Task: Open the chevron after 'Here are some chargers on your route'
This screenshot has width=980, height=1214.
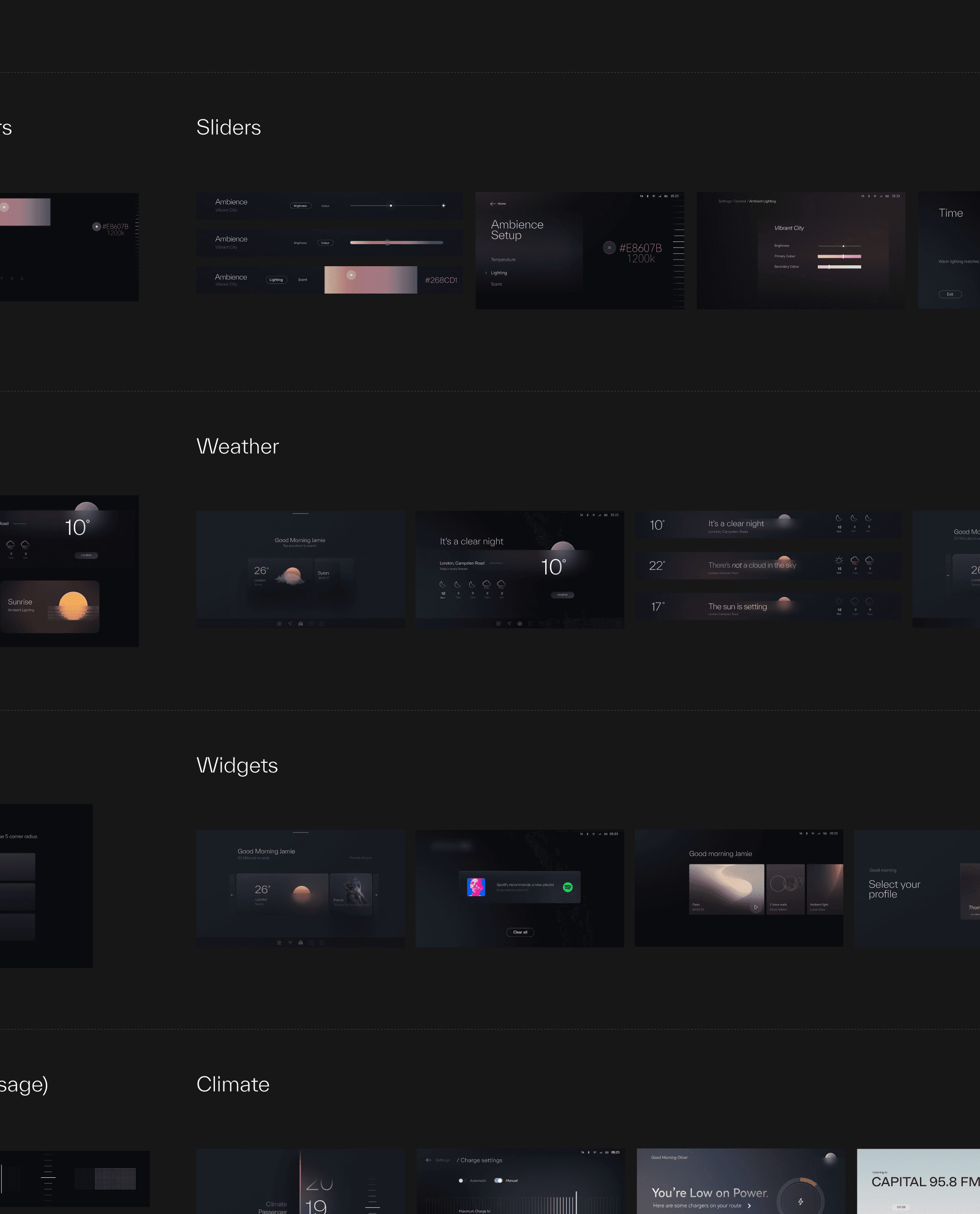Action: (749, 1206)
